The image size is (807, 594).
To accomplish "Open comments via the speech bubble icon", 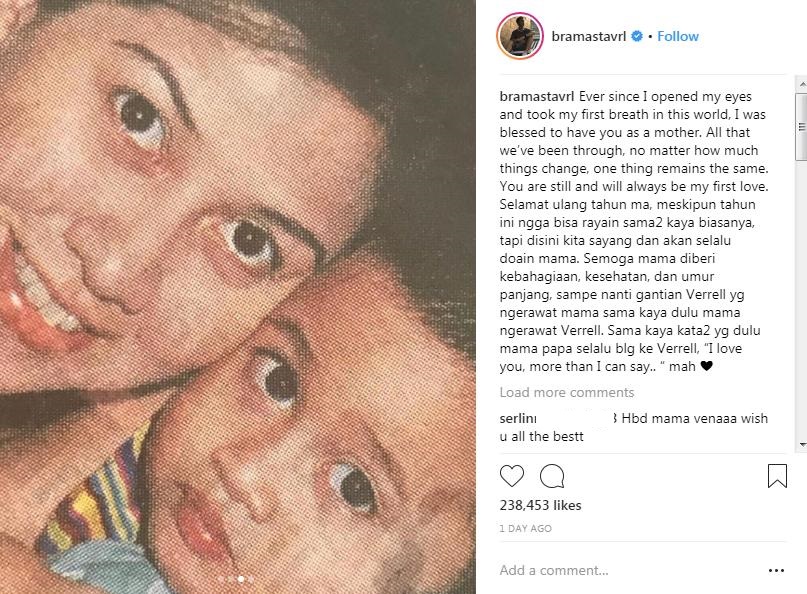I will pyautogui.click(x=551, y=475).
